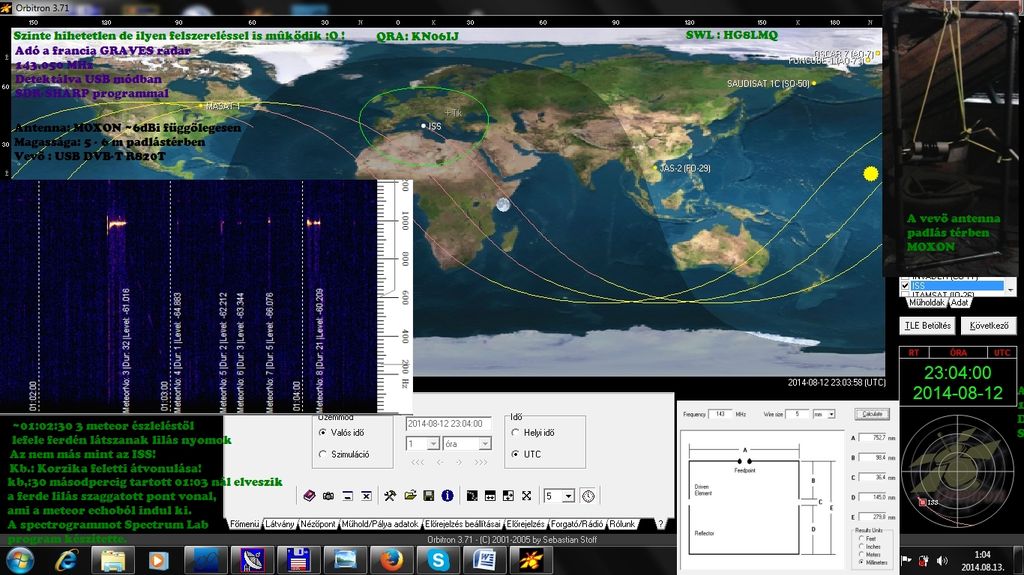Open Firefox from the taskbar
The height and width of the screenshot is (575, 1024).
point(391,560)
